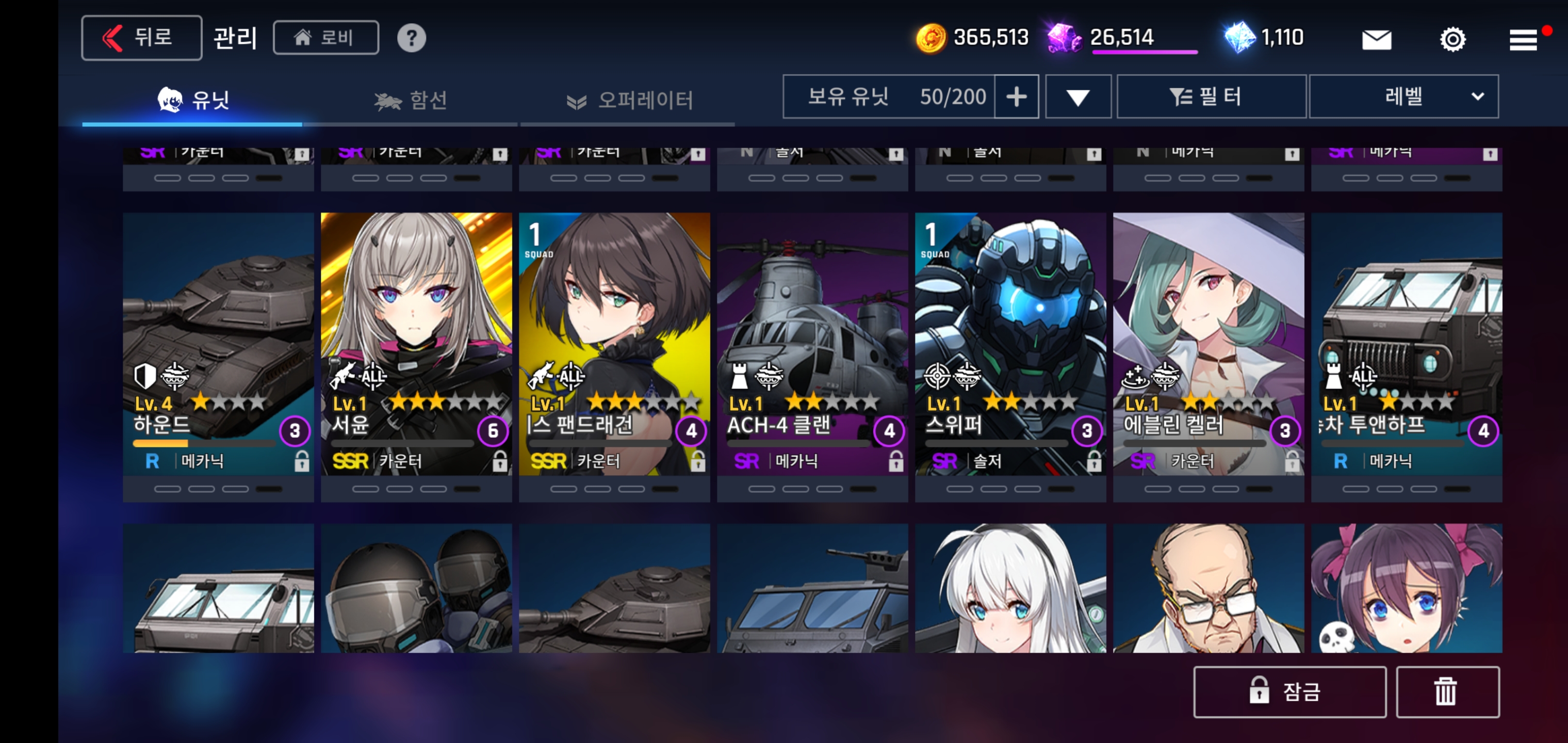The width and height of the screenshot is (1568, 743).
Task: Click the descending order triangle button
Action: pyautogui.click(x=1078, y=96)
